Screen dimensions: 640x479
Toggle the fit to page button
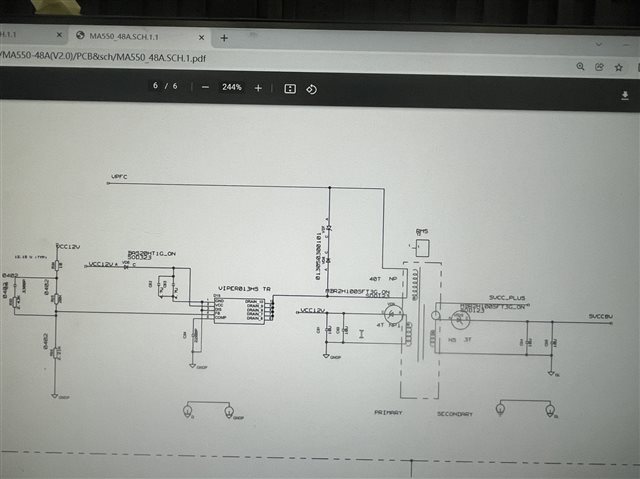(290, 89)
